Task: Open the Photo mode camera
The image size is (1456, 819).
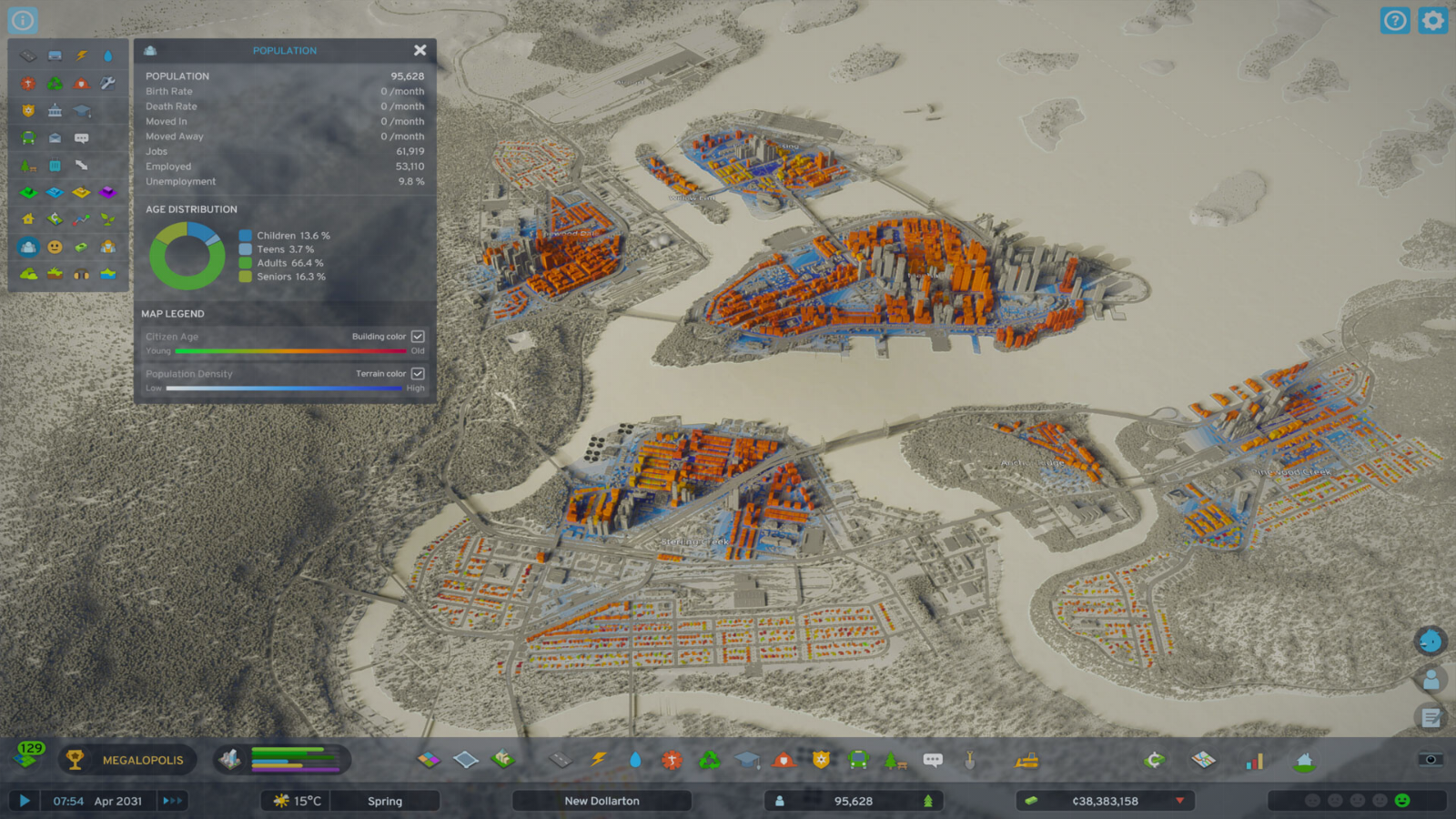Action: [1431, 759]
